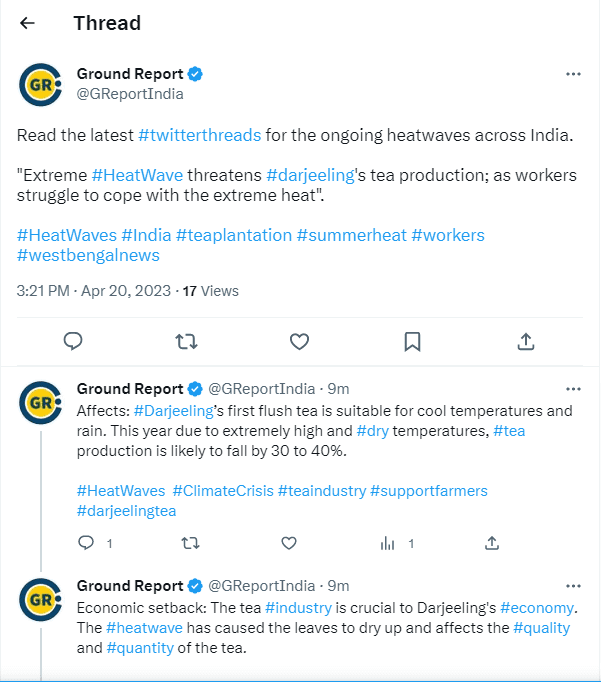Bookmark the main Ground Report tweet
Viewport: 601px width, 682px height.
(412, 341)
